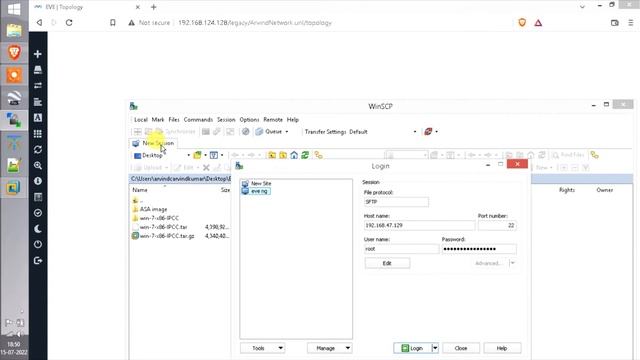The image size is (640, 360).
Task: Click EVE sidebar power Close lab icon
Action: [38, 244]
